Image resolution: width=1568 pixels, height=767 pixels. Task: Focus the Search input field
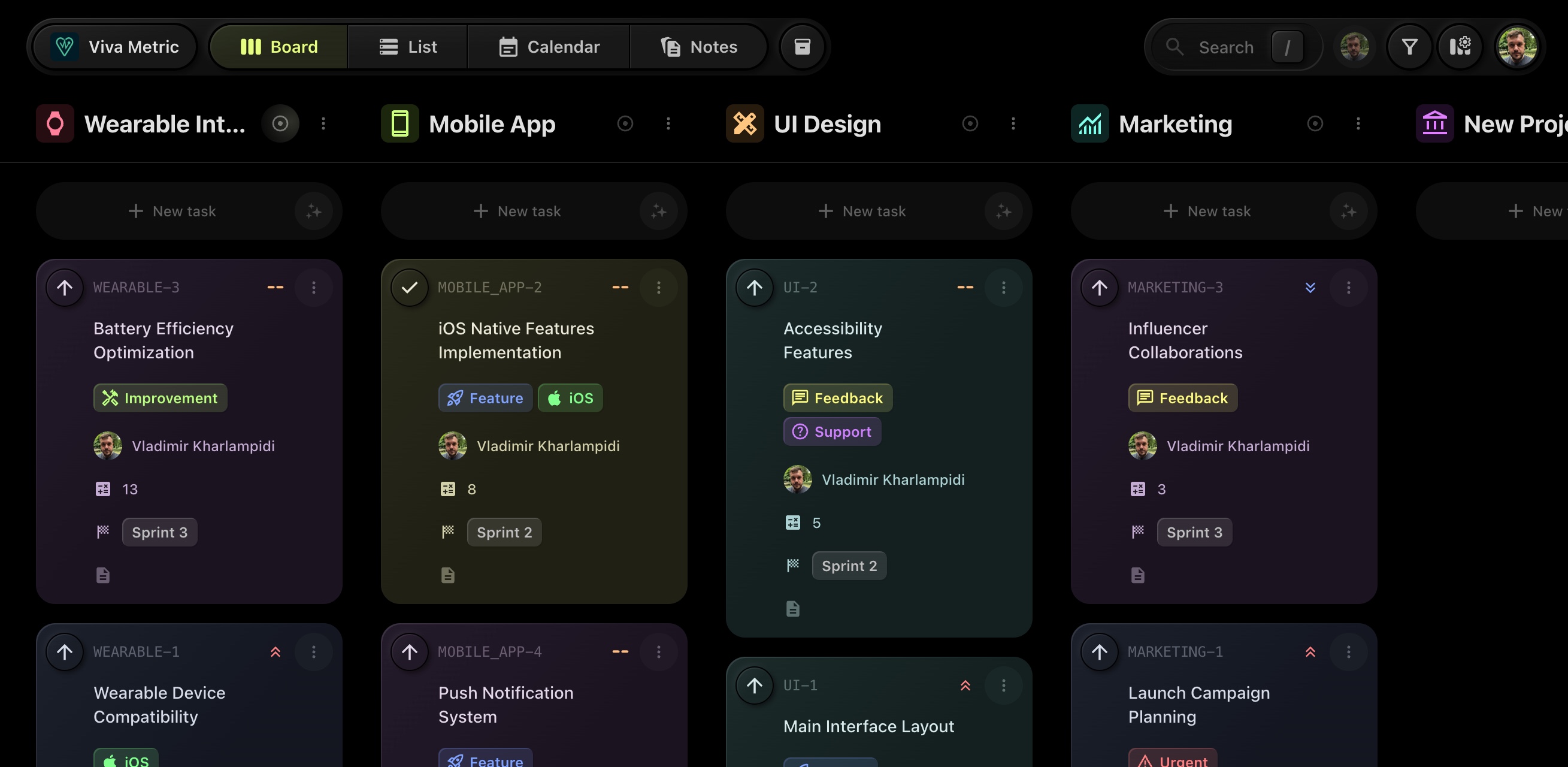click(x=1225, y=47)
